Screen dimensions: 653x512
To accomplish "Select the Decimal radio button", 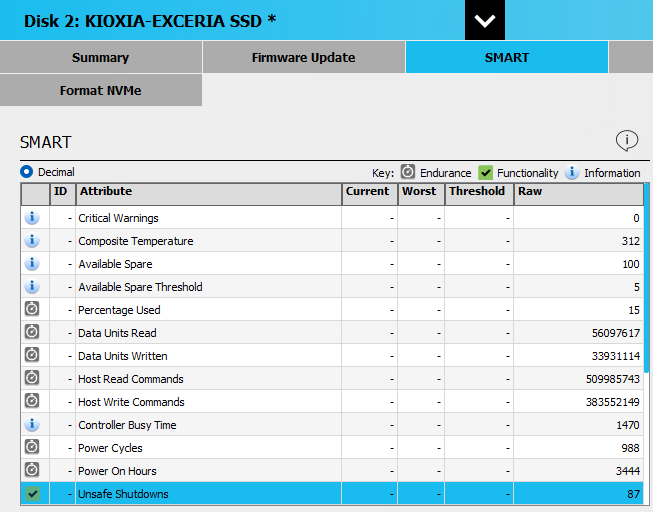I will [26, 172].
